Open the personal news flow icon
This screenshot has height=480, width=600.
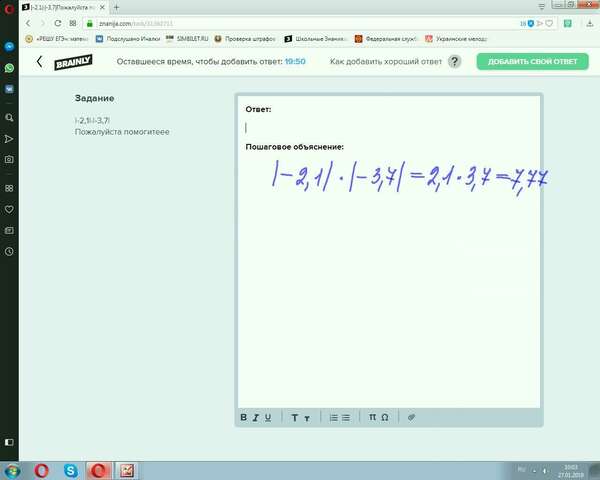coord(9,139)
